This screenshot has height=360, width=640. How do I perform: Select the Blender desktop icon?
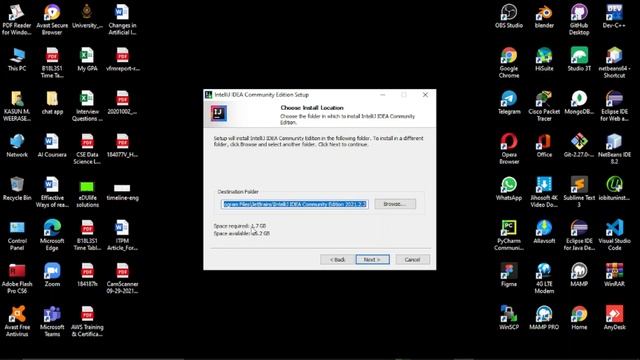(544, 16)
